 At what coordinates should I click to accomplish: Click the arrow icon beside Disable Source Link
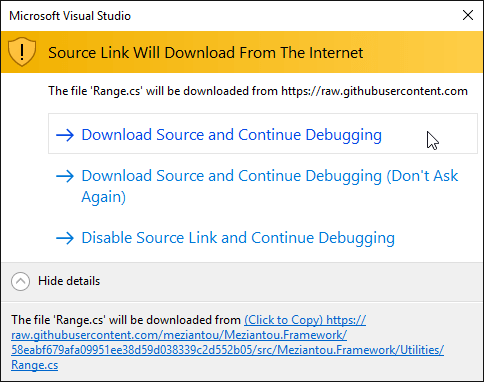point(65,238)
